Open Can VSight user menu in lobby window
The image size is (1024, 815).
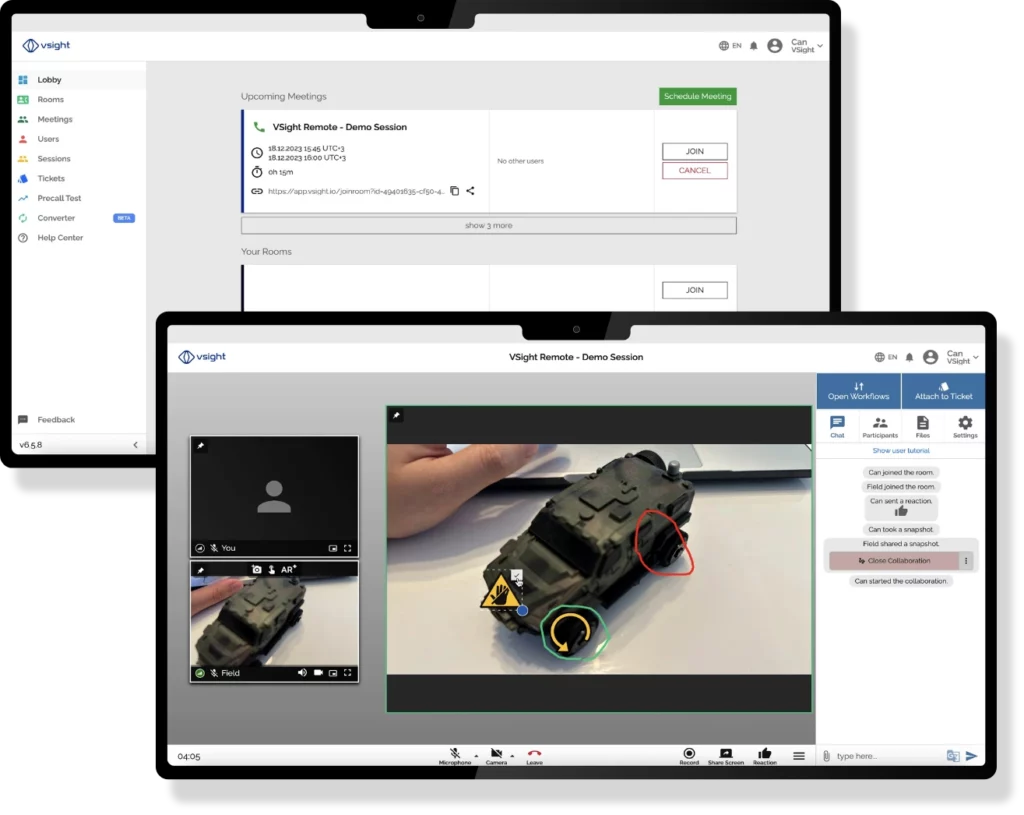click(x=795, y=46)
